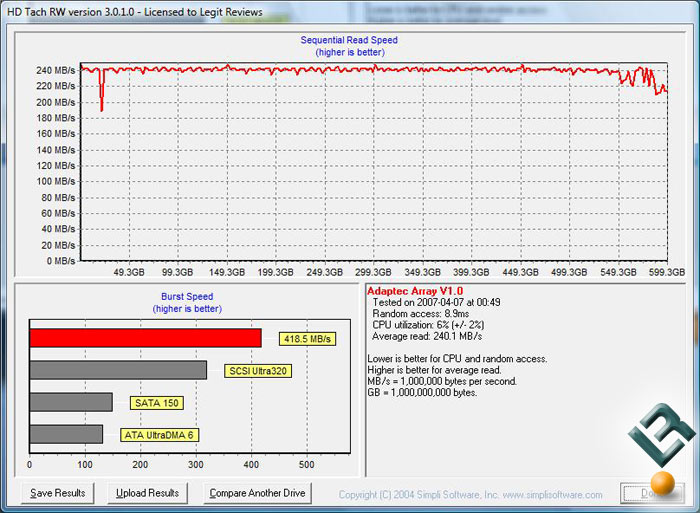Click the 49.3GB axis label
Image resolution: width=700 pixels, height=513 pixels.
point(129,272)
